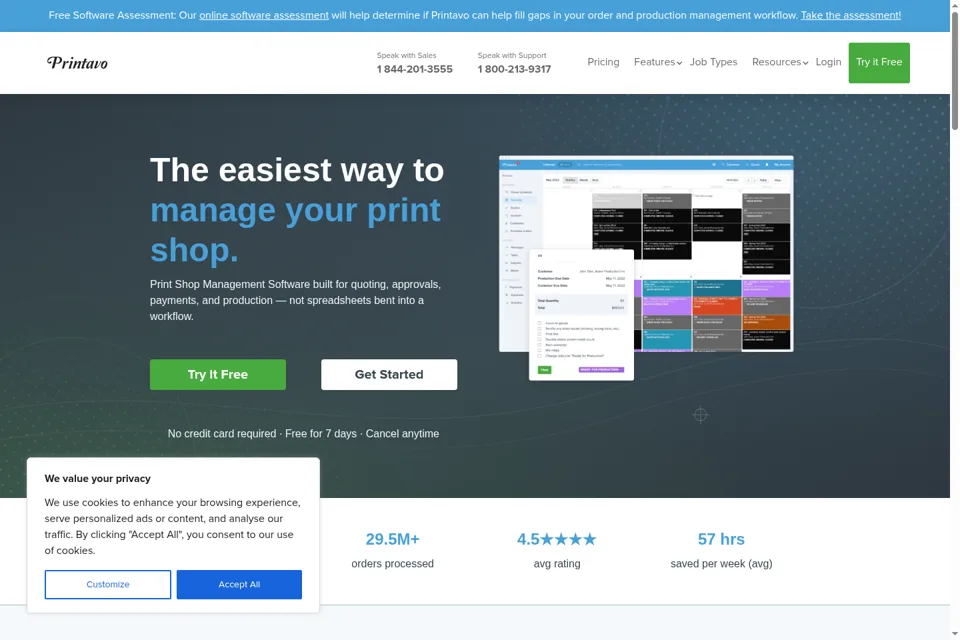Screen dimensions: 960x640
Task: Select the manage your print shop headline
Action: (295, 230)
